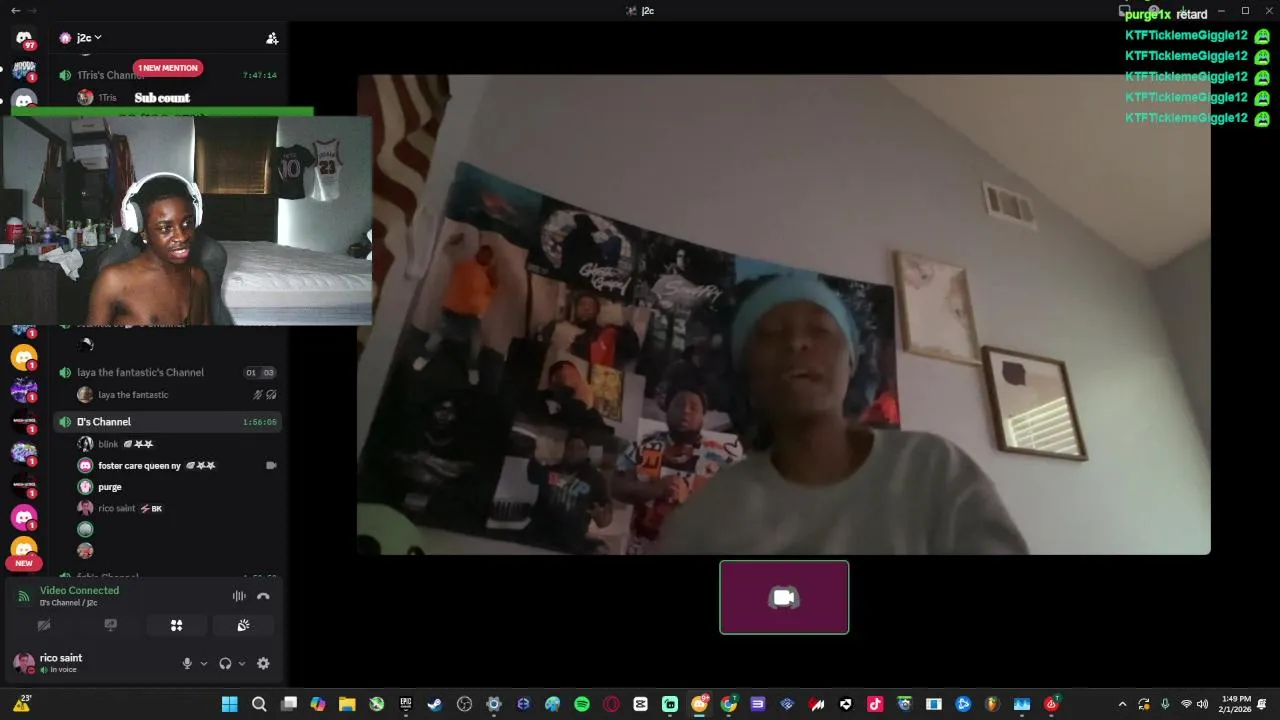Open the soundboard party-popper button
The image size is (1280, 720).
click(242, 625)
